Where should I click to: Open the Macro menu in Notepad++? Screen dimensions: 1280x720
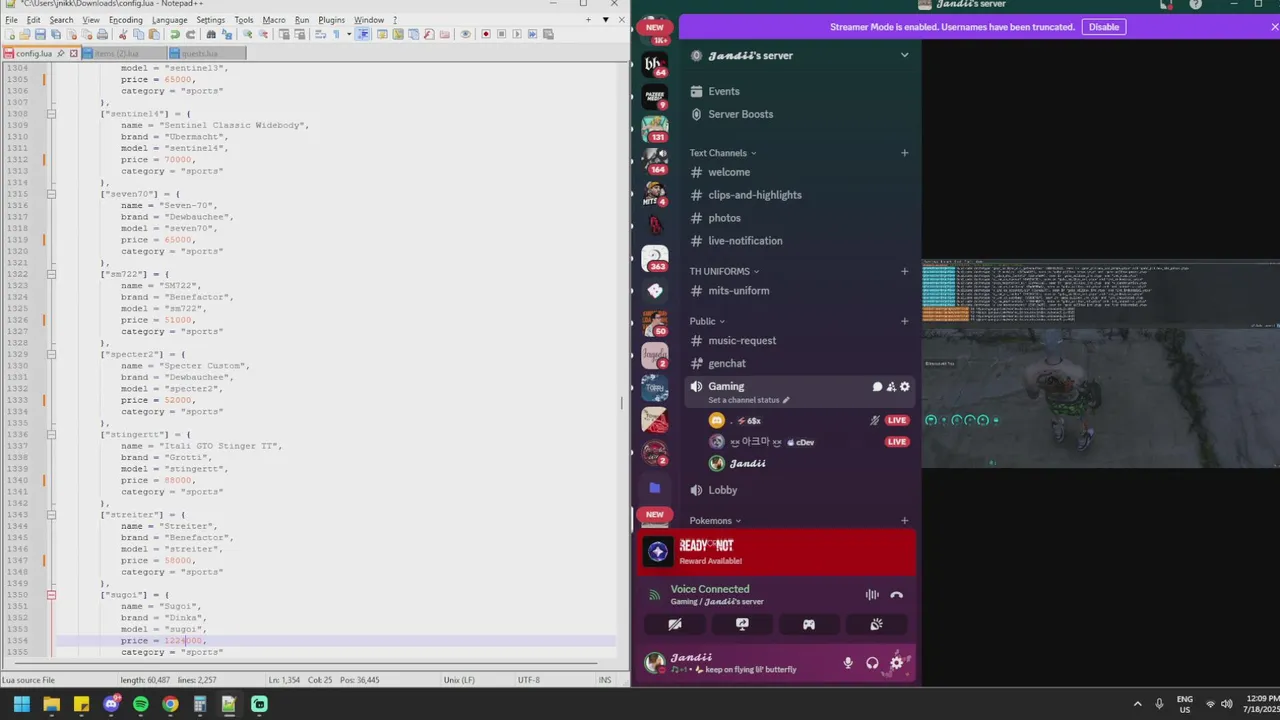[273, 20]
